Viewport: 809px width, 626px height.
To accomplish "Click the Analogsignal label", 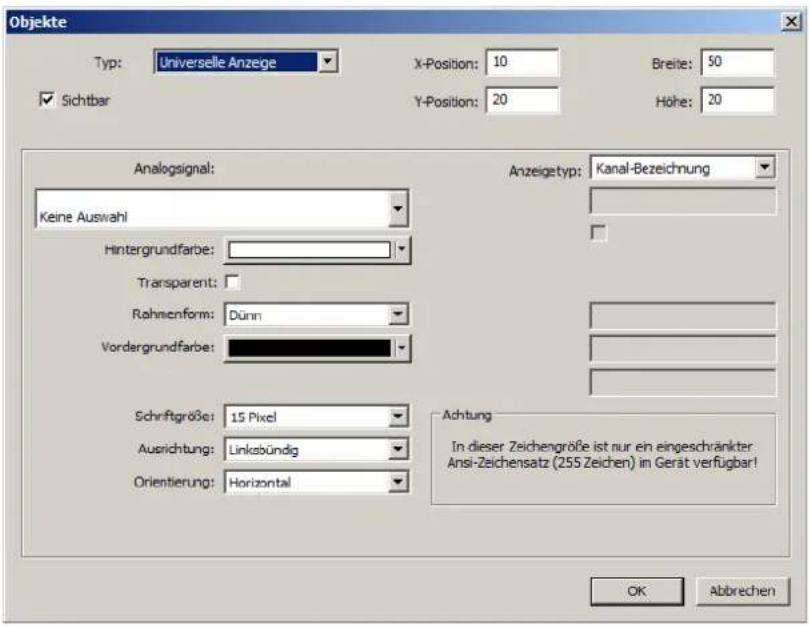I will (174, 169).
